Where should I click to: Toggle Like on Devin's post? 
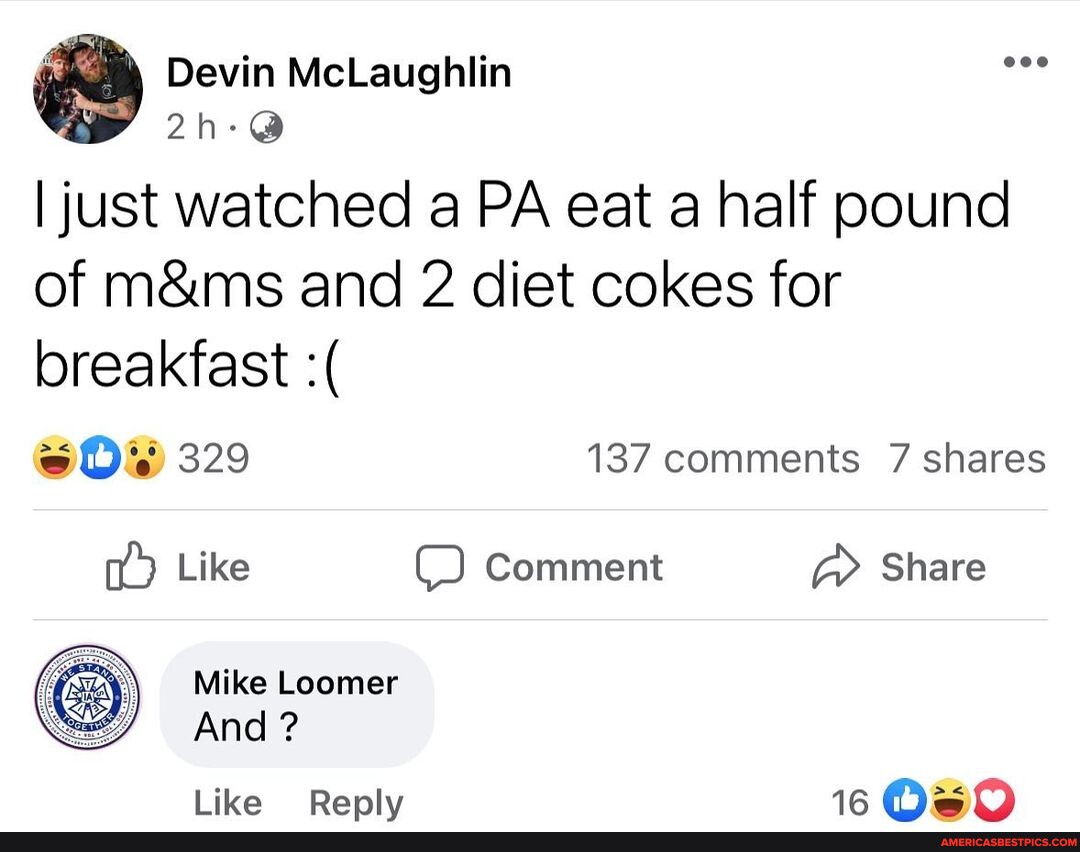(x=175, y=567)
